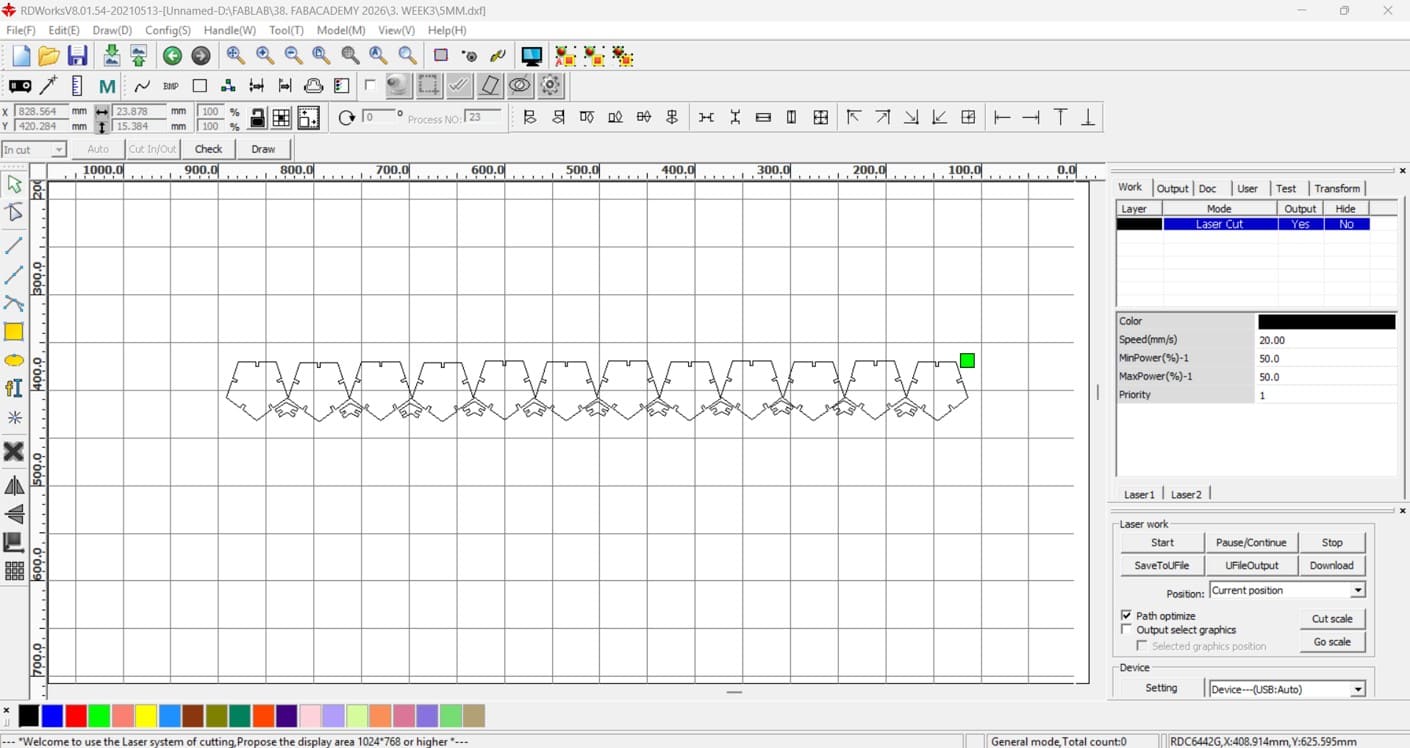The height and width of the screenshot is (748, 1410).
Task: Switch to the Laser2 tab
Action: 1186,494
